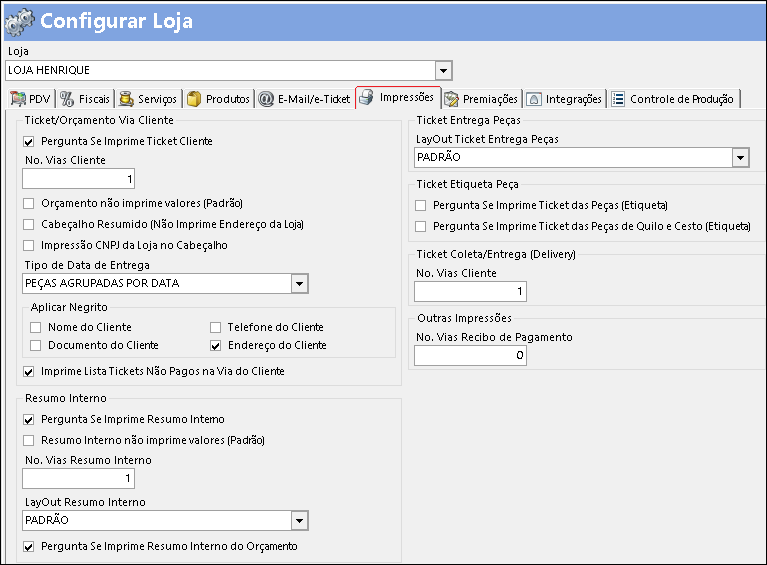This screenshot has height=565, width=767.
Task: Click the at-sign icon on E-Mail/e-Ticket tab
Action: coord(266,99)
